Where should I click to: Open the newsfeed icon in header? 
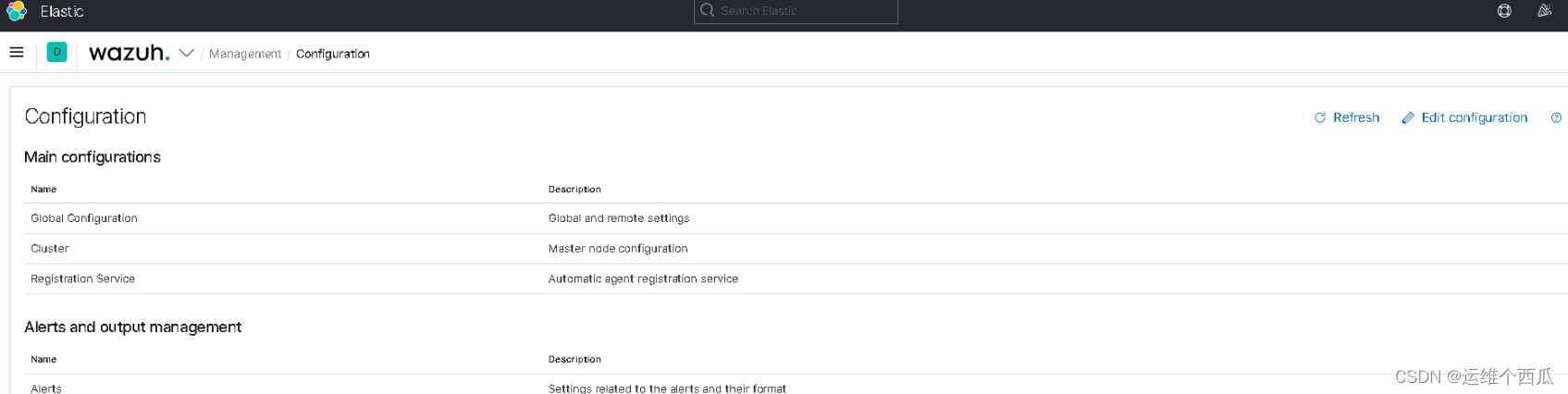point(1544,11)
